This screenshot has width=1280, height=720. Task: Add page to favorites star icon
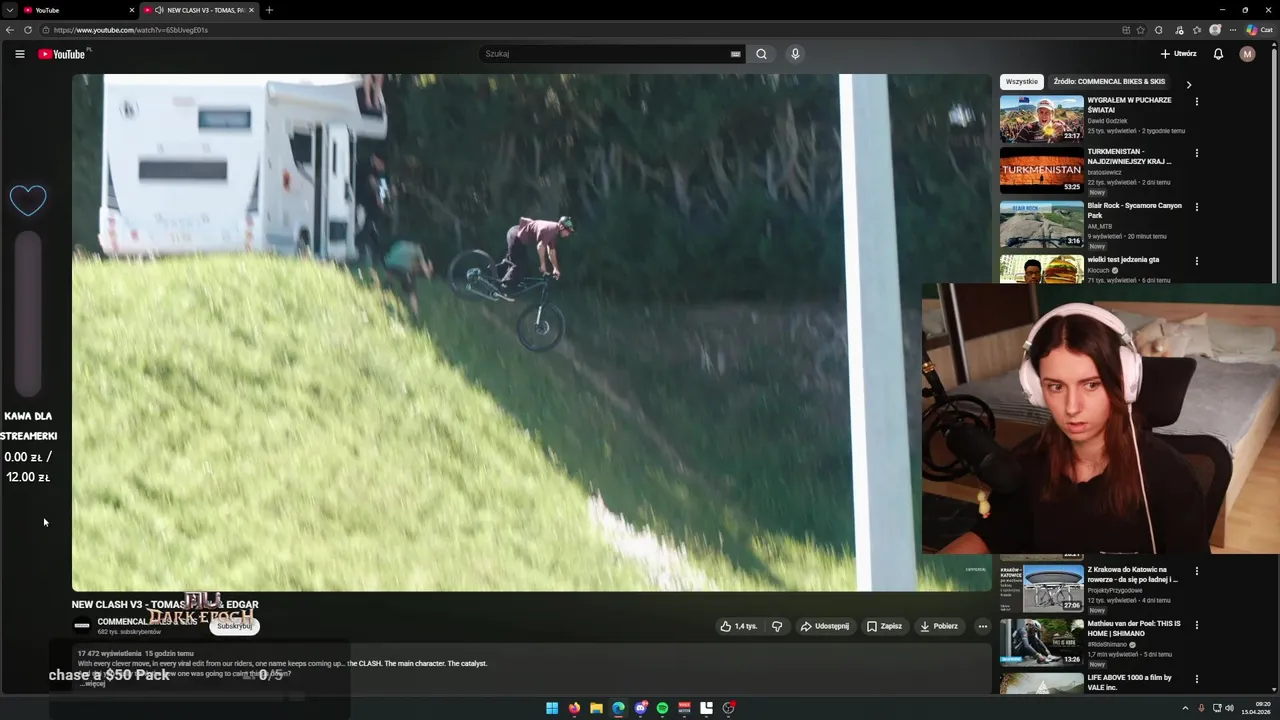[1141, 30]
